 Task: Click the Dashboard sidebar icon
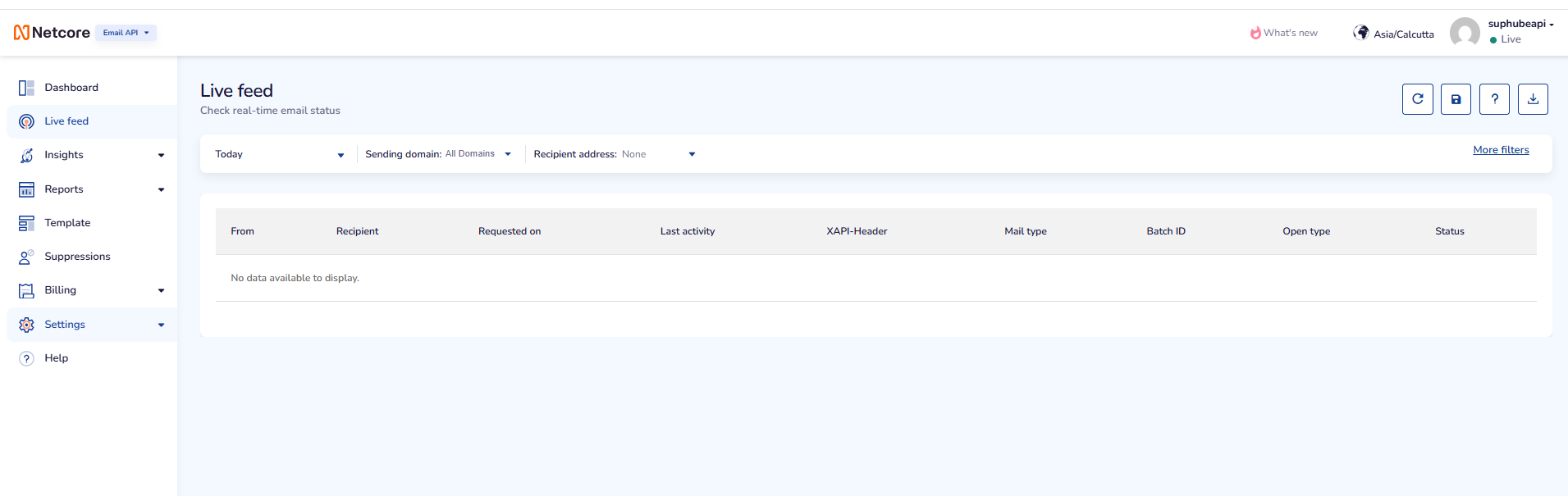[26, 88]
